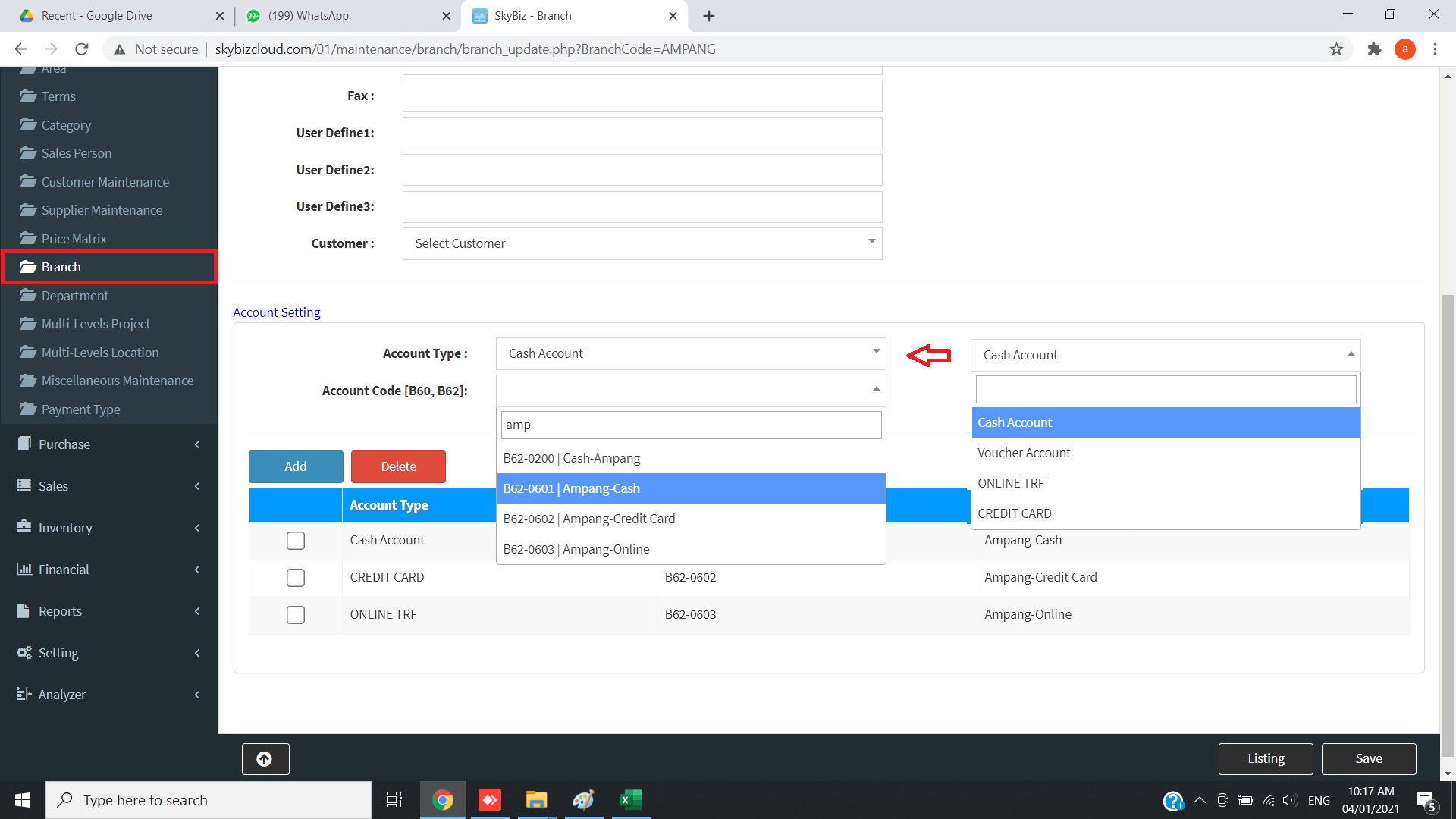Open Excel from the Windows taskbar
Screen dimensions: 1456x819
pyautogui.click(x=630, y=799)
